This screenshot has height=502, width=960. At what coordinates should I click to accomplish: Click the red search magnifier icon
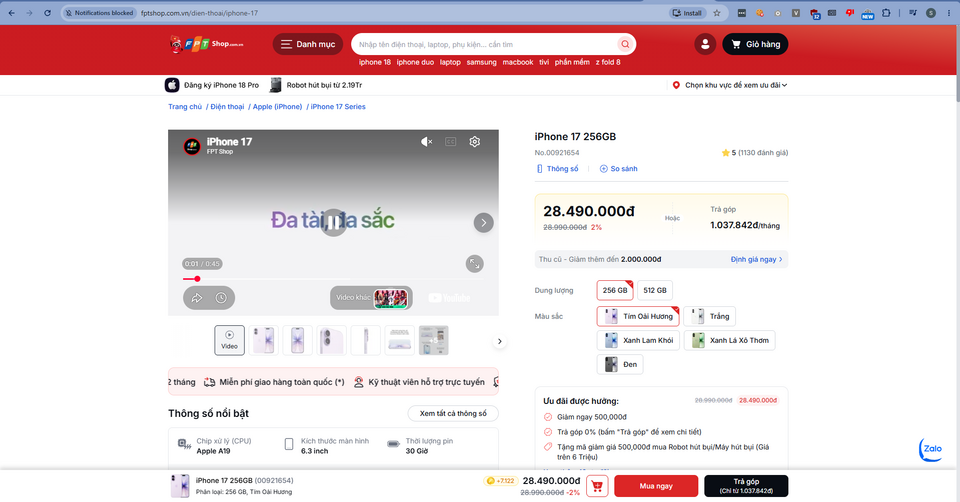625,44
